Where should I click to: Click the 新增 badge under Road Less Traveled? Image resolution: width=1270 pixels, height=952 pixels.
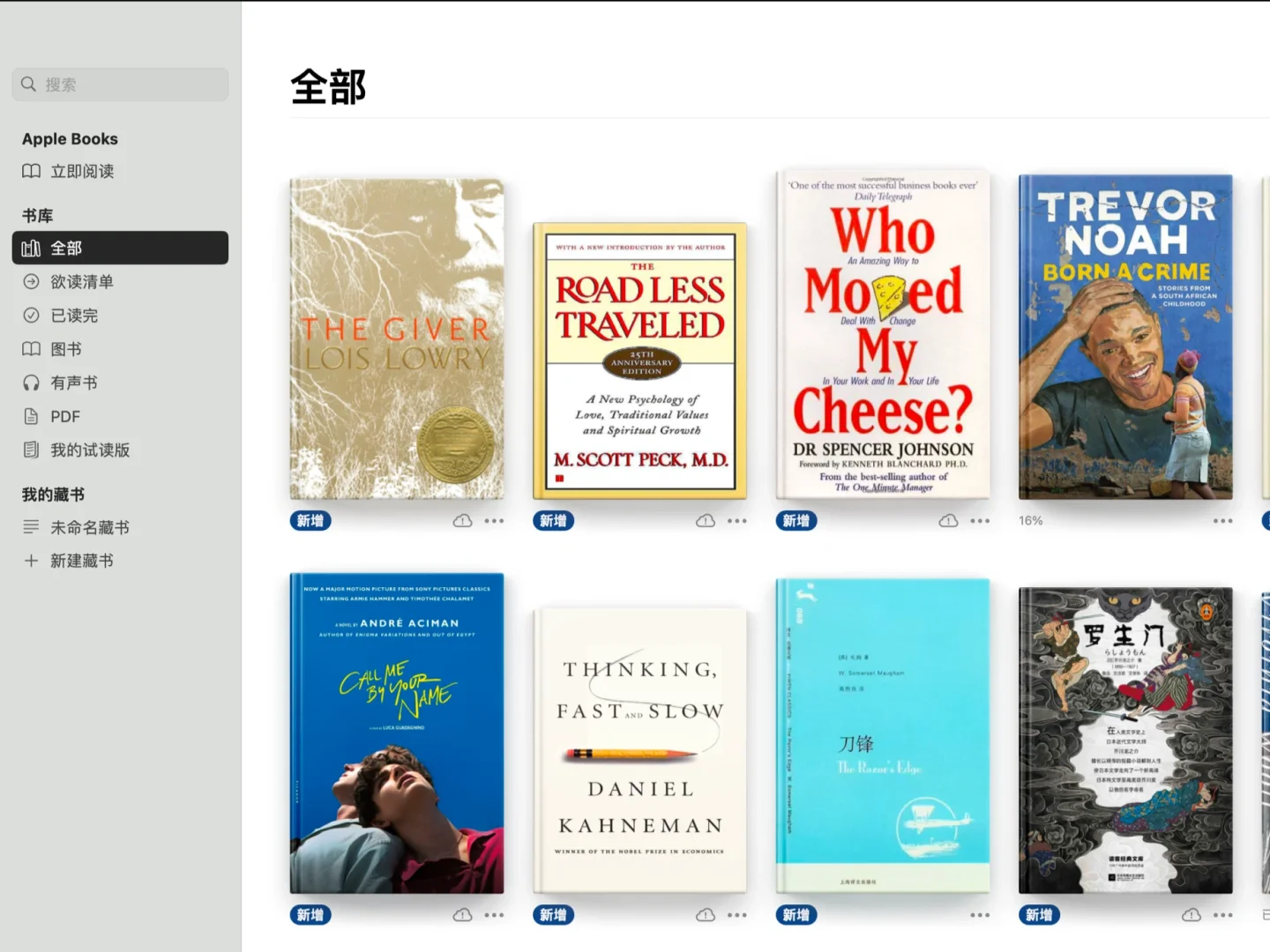pos(553,521)
